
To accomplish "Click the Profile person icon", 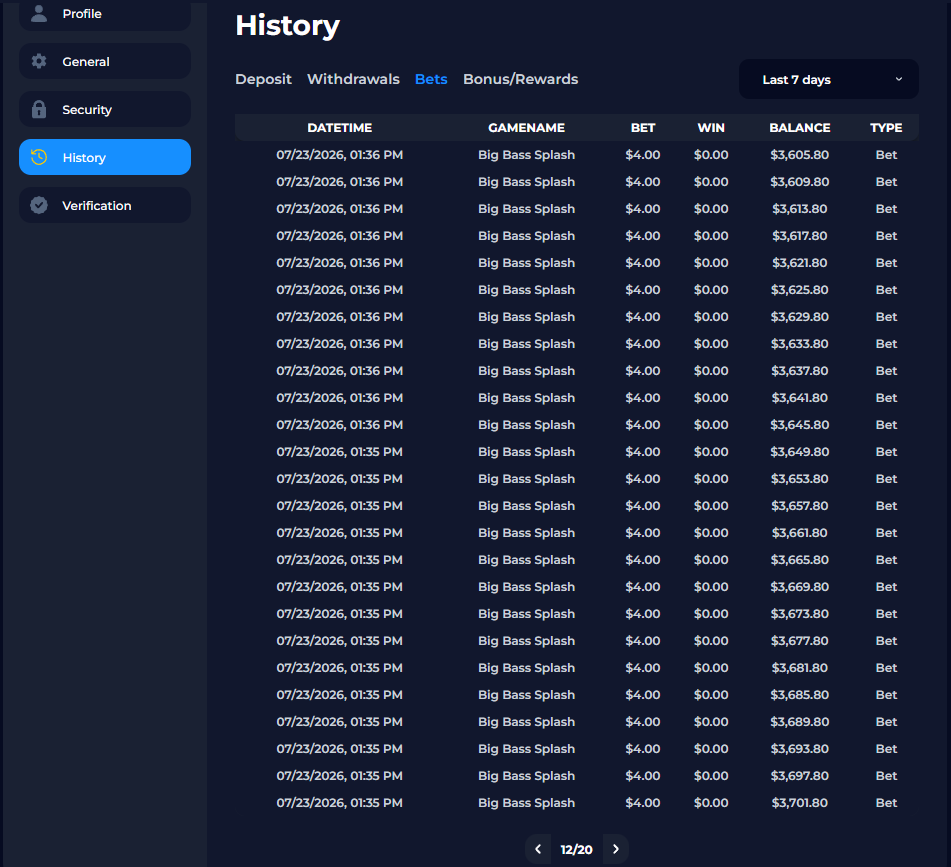I will pos(39,13).
